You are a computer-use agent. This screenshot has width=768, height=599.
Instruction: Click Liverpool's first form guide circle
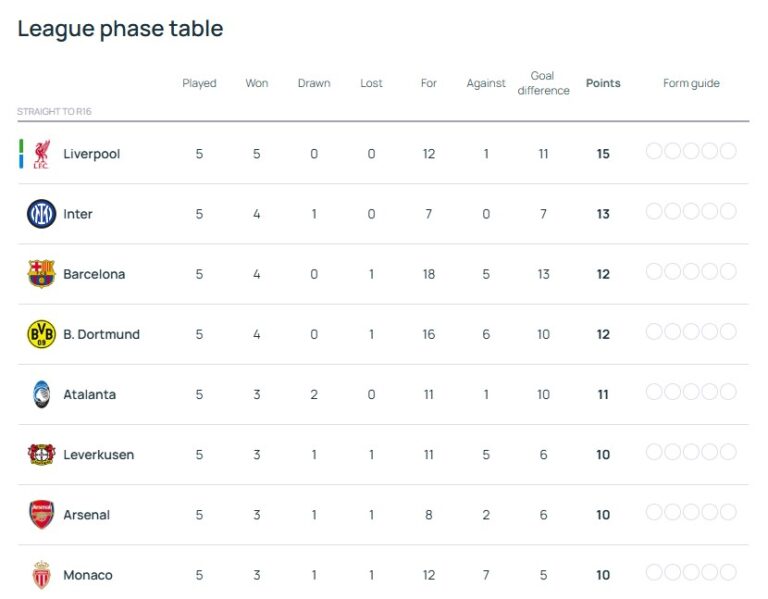[654, 151]
